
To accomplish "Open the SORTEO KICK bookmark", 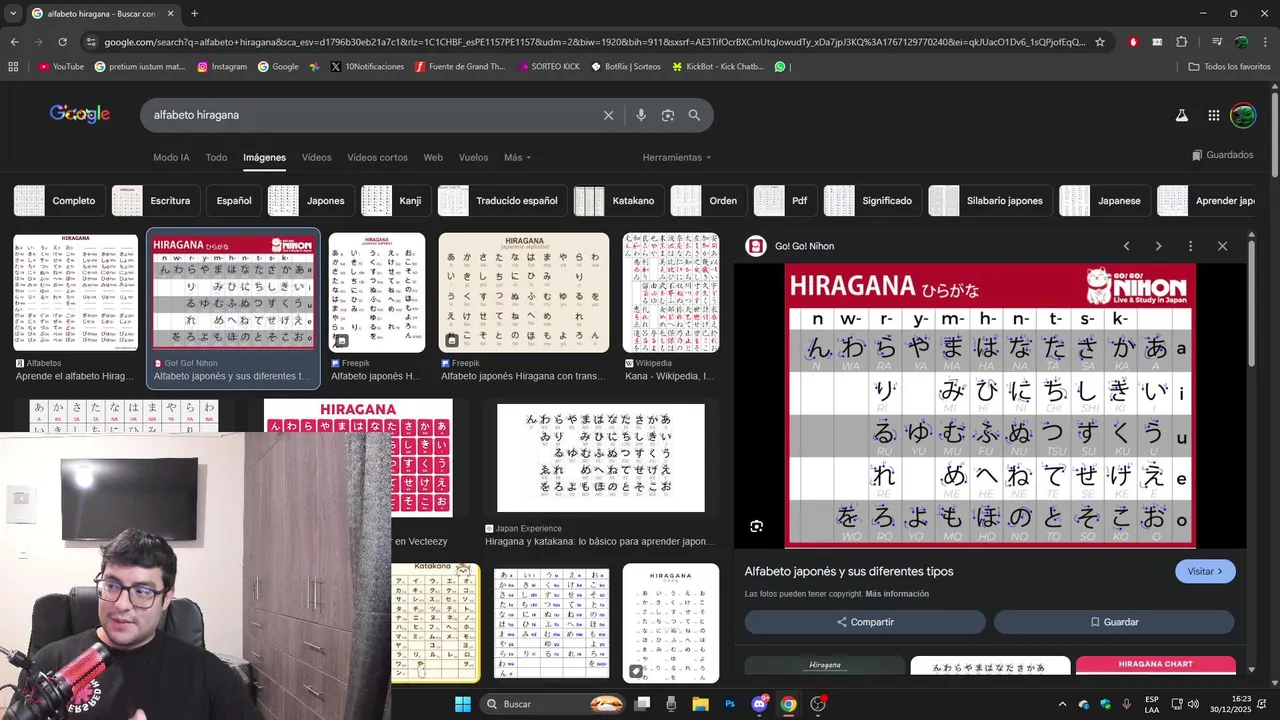I will click(549, 67).
